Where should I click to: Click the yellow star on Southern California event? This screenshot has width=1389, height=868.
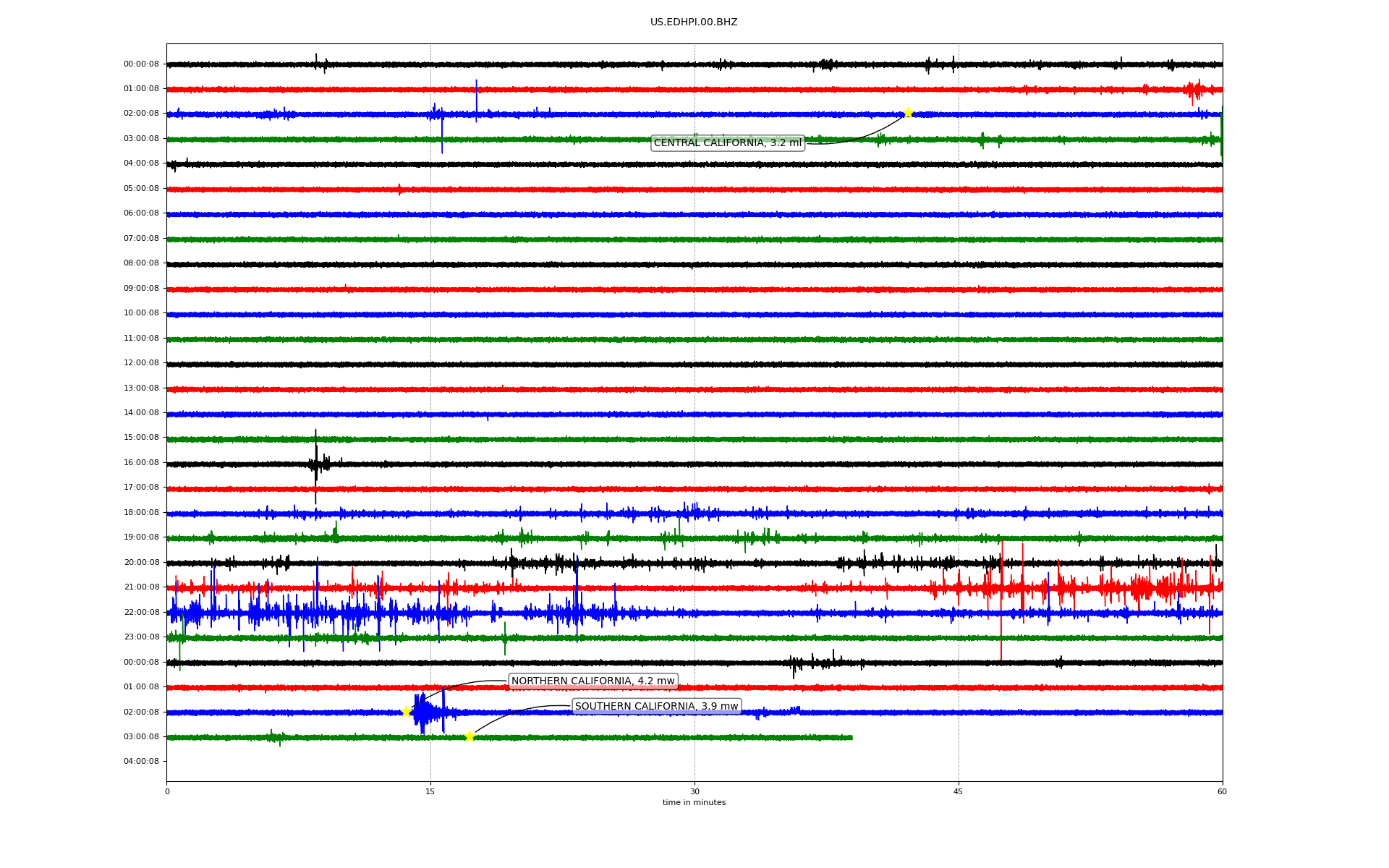(x=470, y=736)
